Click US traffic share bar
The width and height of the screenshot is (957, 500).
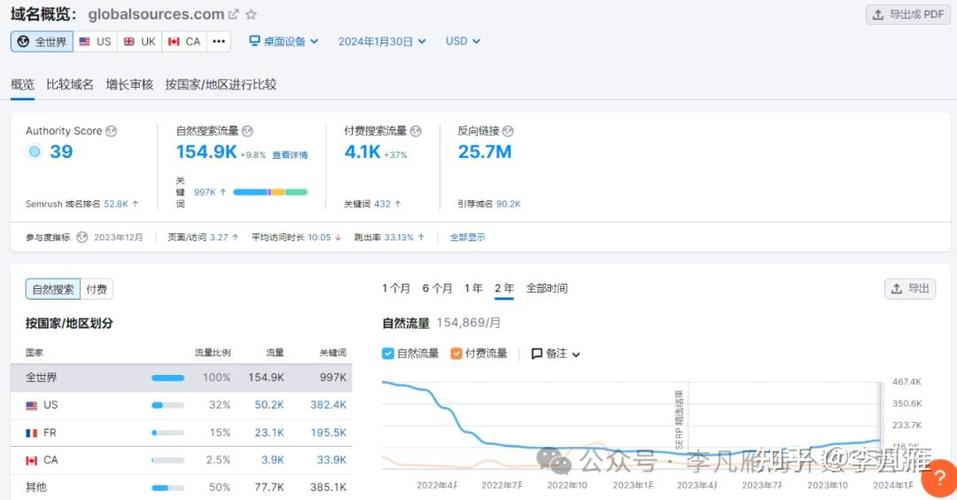(168, 405)
